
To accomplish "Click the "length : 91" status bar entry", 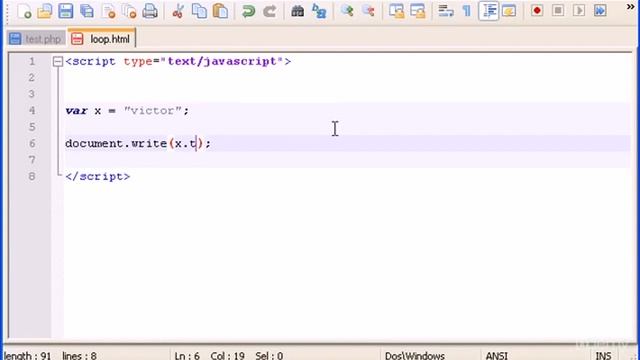I will [27, 356].
